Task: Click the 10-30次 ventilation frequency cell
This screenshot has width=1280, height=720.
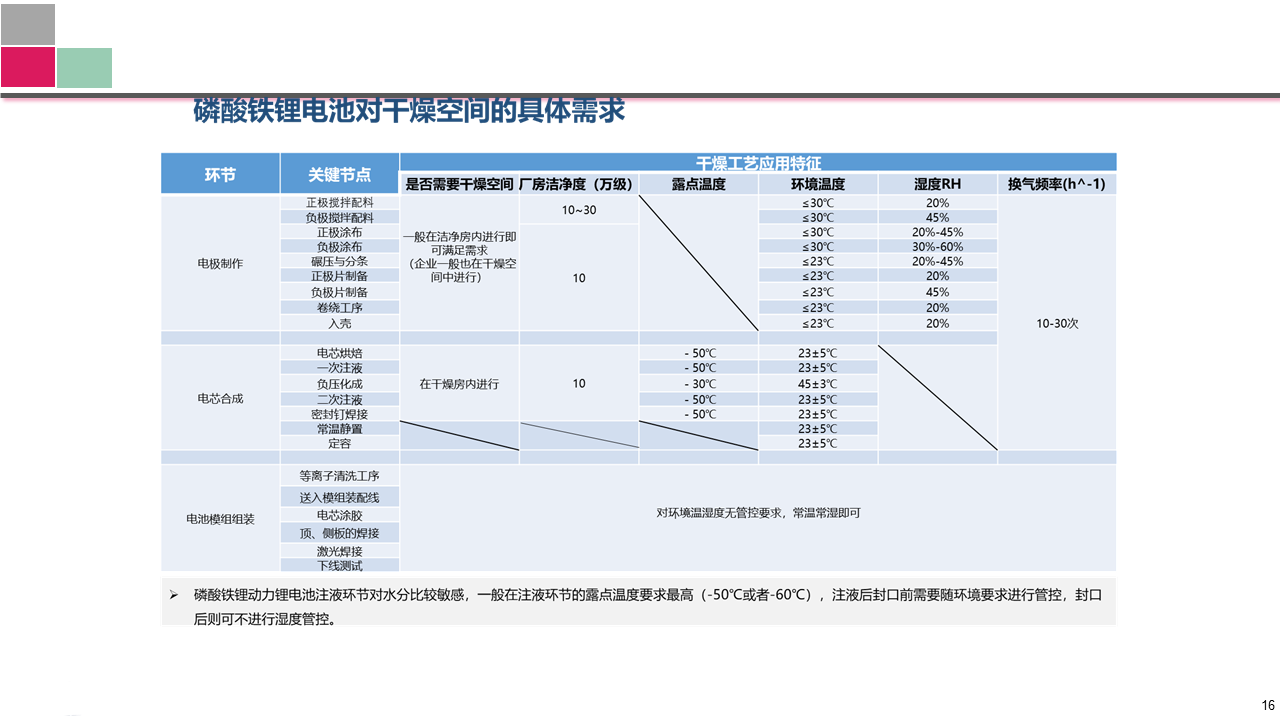Action: point(1057,323)
